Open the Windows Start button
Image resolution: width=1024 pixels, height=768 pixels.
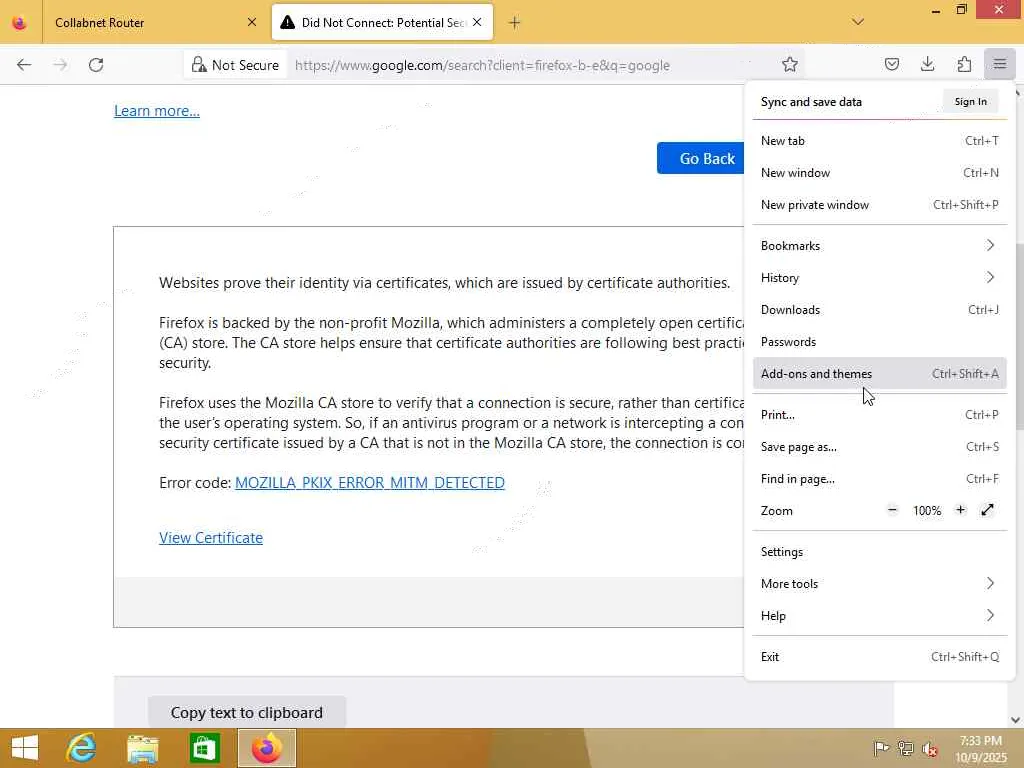coord(25,748)
